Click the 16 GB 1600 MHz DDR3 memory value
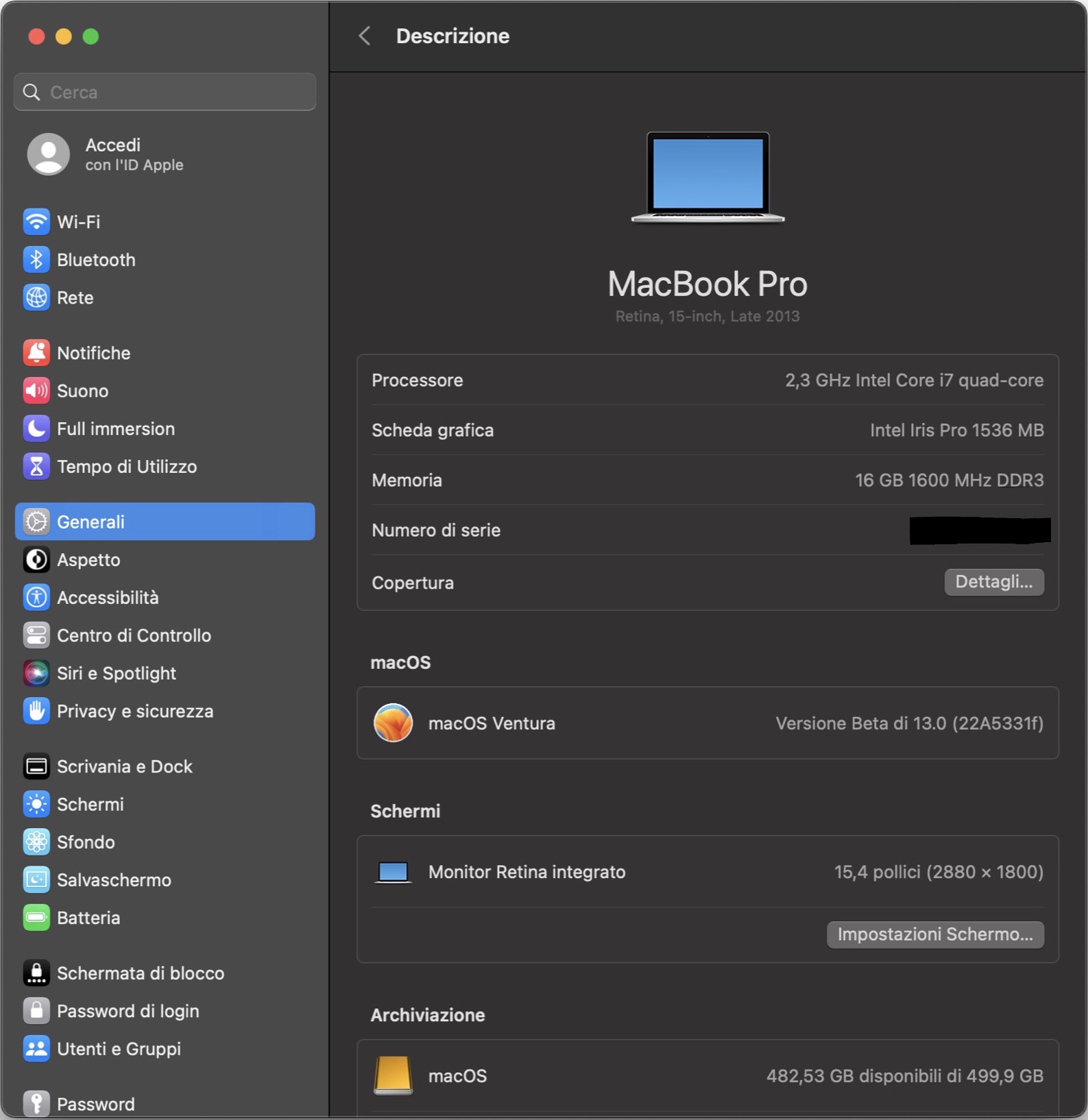This screenshot has height=1120, width=1088. point(950,480)
